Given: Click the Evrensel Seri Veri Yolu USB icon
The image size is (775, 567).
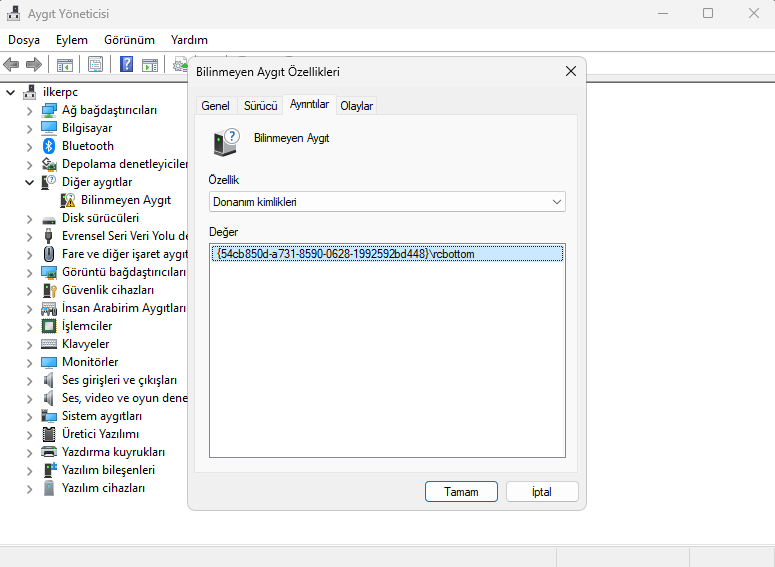Looking at the screenshot, I should [48, 236].
